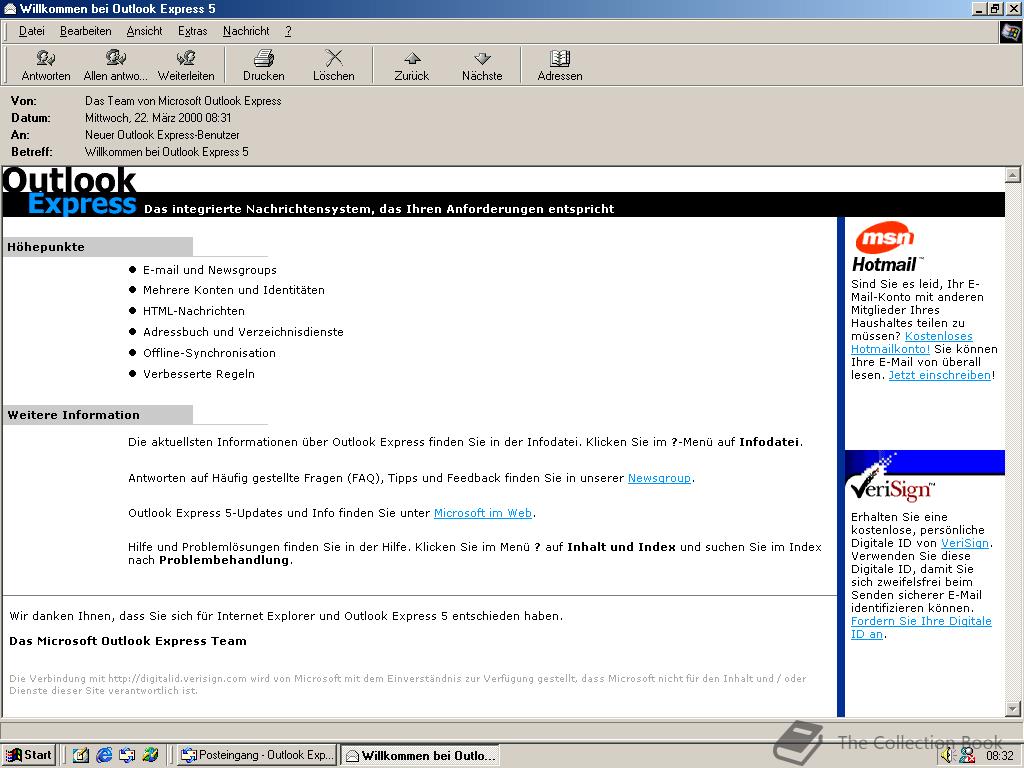Open the Extras menu

tap(193, 31)
